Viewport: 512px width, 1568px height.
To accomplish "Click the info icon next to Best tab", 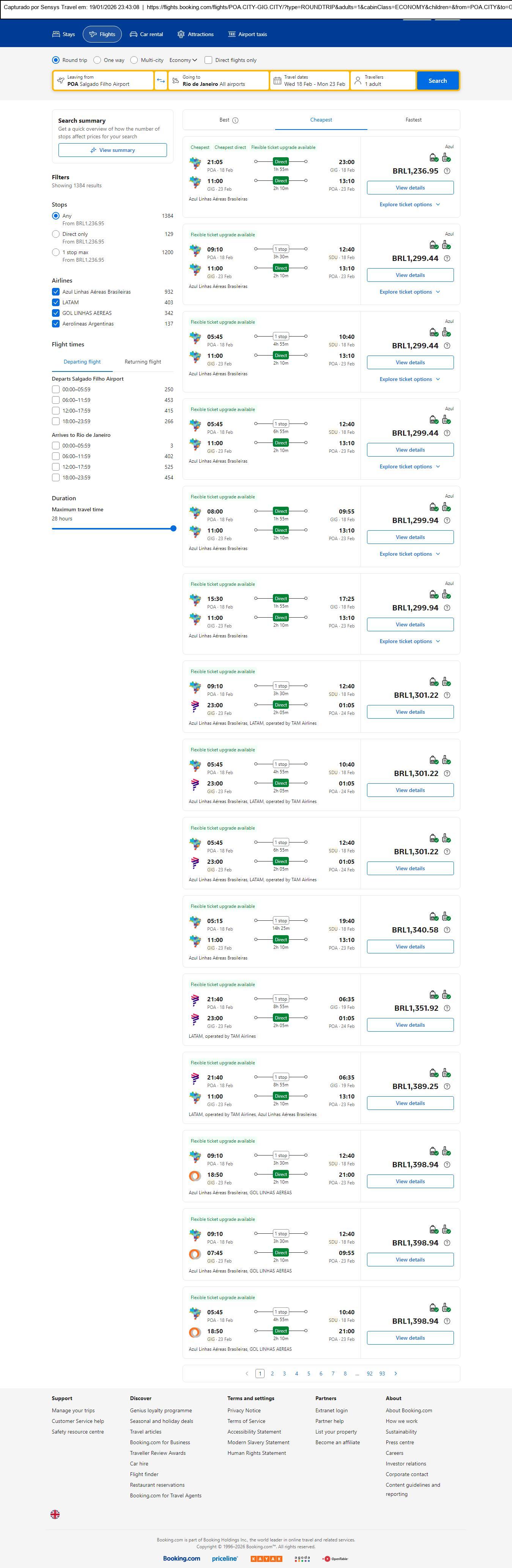I will tap(235, 120).
